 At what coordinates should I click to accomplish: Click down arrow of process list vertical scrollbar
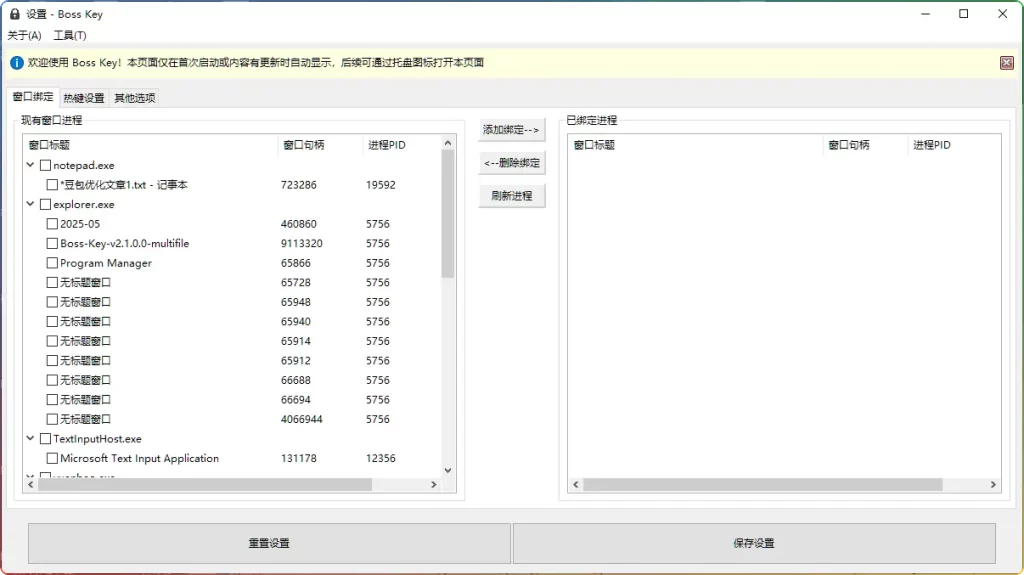point(447,470)
